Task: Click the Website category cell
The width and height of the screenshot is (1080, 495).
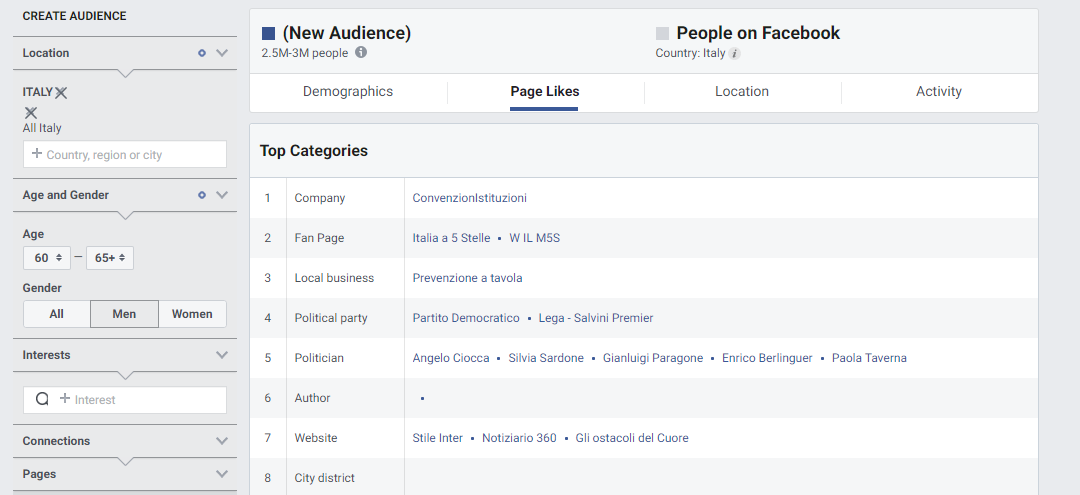Action: pos(345,438)
